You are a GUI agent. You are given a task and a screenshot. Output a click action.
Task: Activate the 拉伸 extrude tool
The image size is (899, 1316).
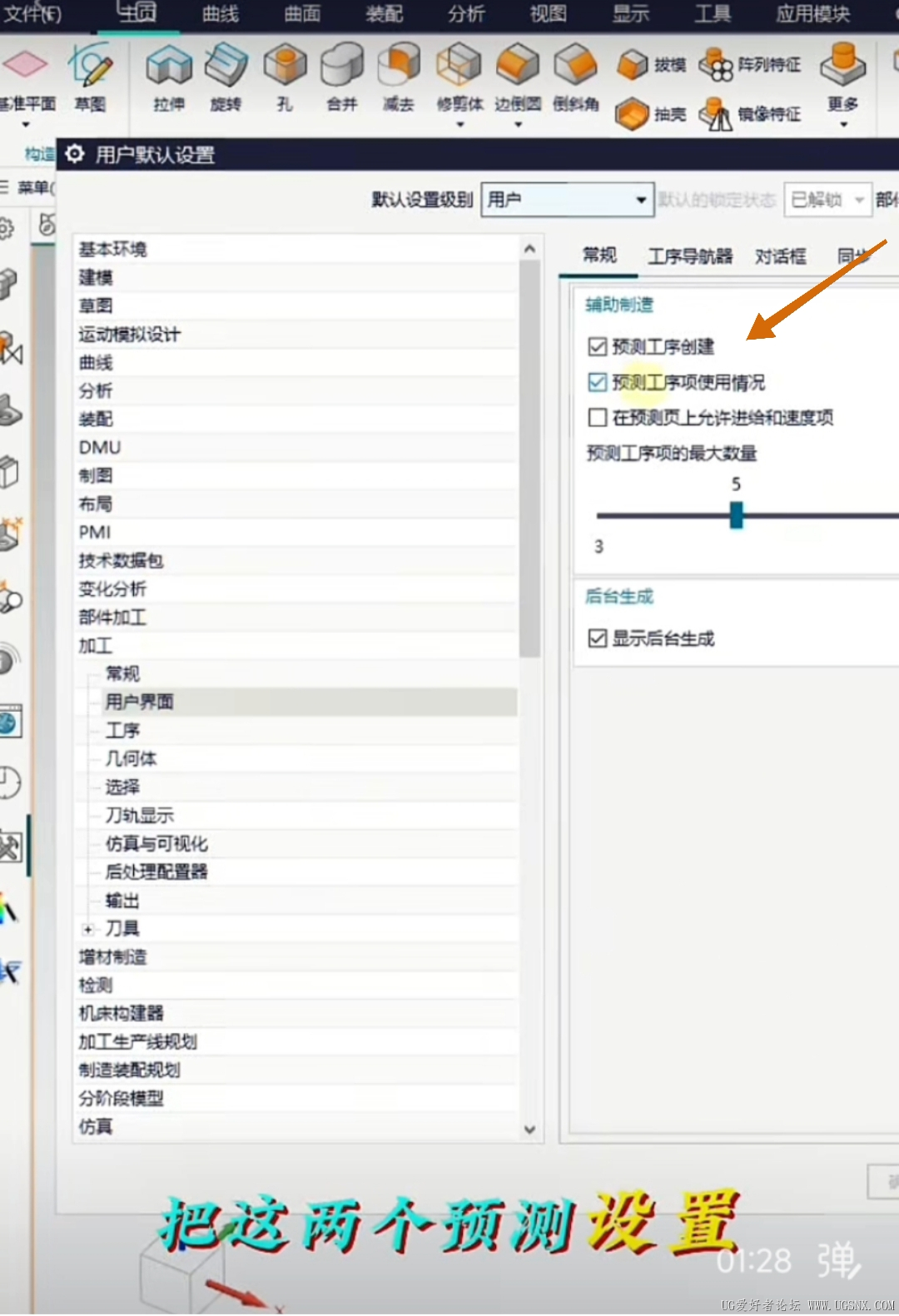click(x=169, y=77)
